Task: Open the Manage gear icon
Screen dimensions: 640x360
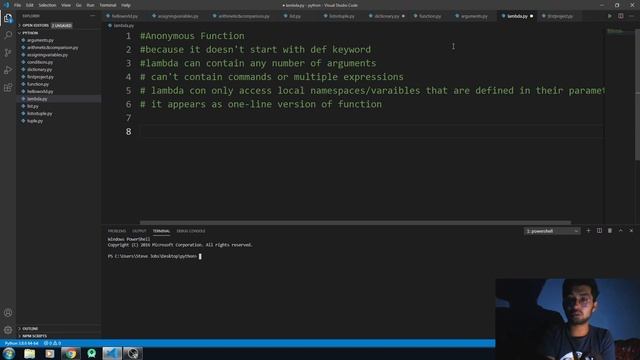Action: [x=8, y=330]
